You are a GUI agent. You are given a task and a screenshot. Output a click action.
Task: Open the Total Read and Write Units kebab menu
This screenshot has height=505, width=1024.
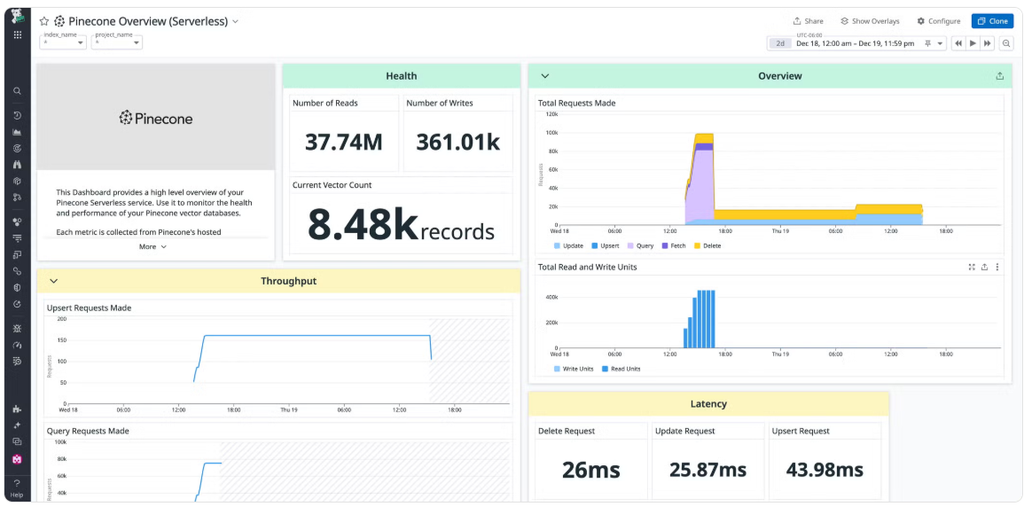click(997, 267)
